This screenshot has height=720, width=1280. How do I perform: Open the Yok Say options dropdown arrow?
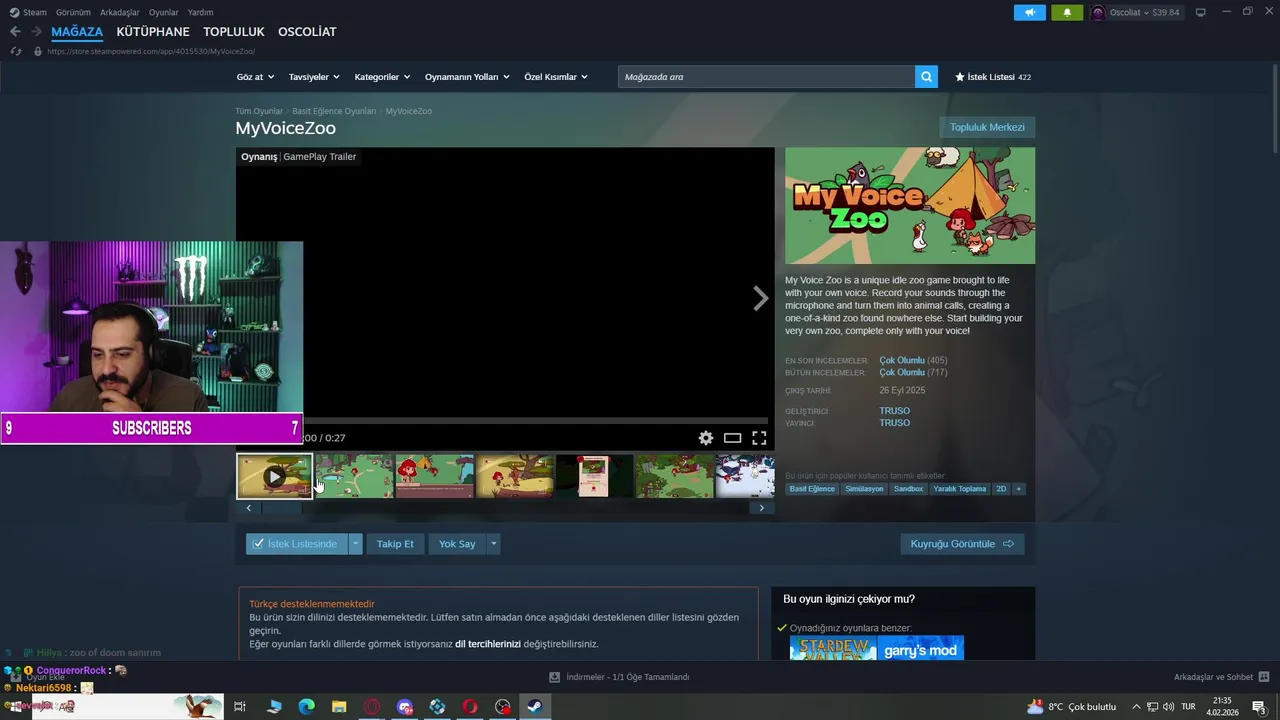click(493, 544)
